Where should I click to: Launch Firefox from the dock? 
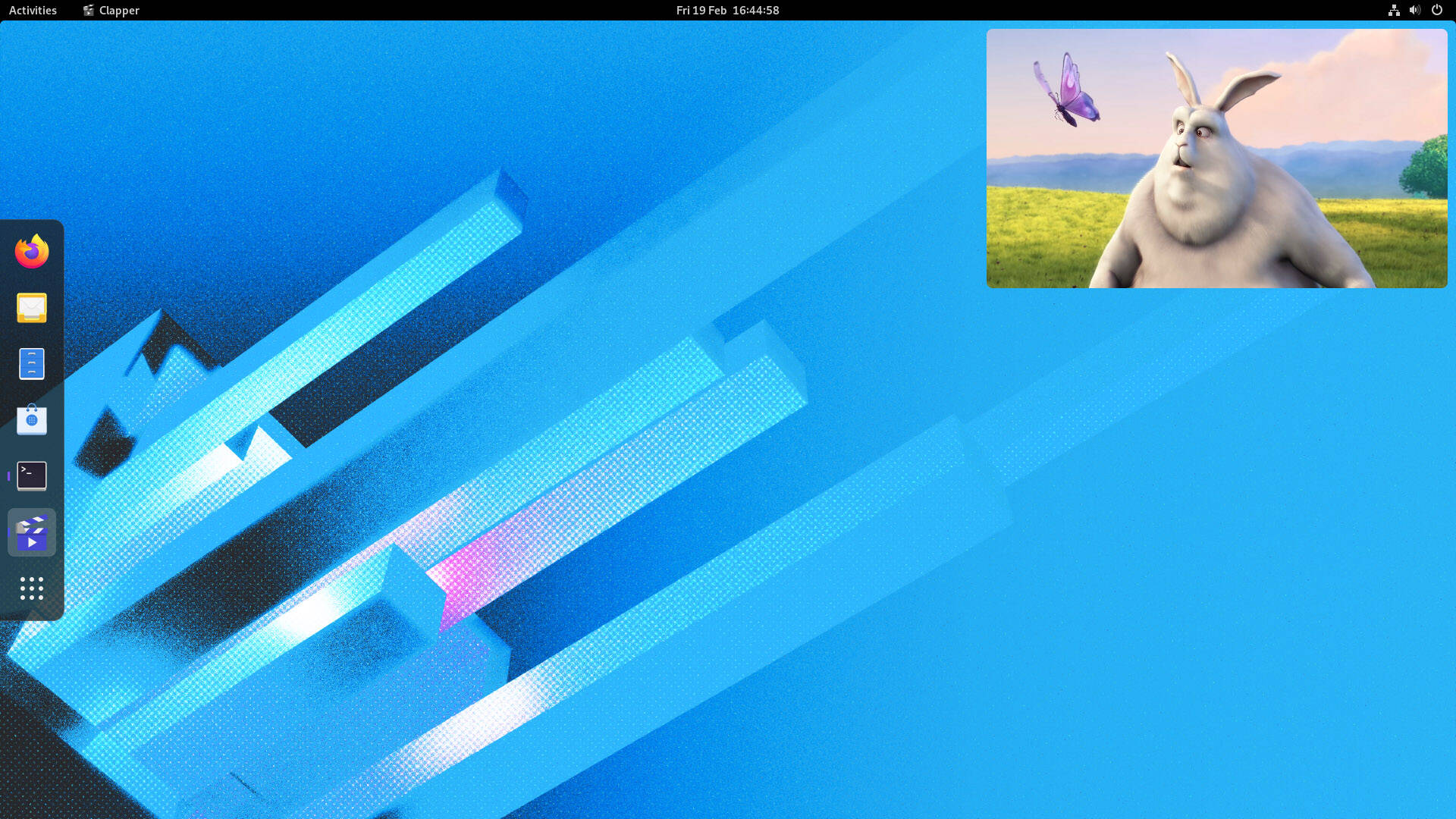31,252
